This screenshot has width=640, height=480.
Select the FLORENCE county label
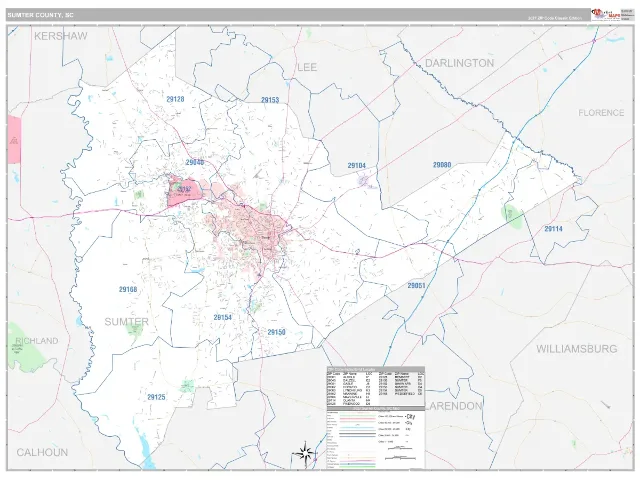tap(601, 113)
